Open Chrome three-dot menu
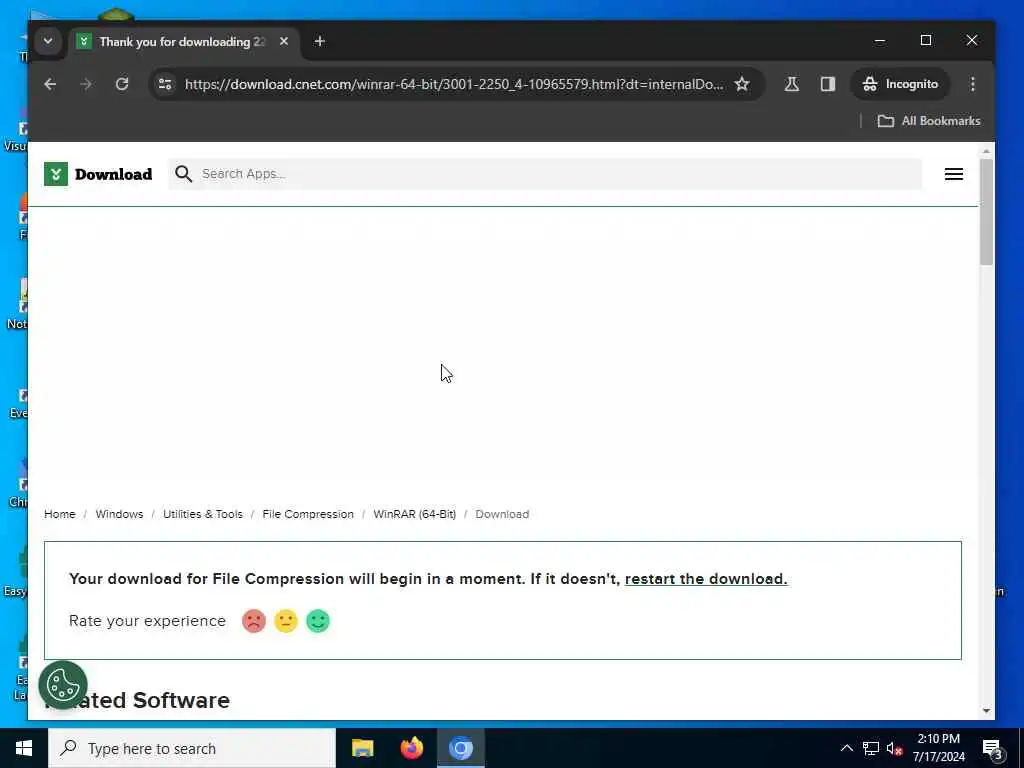Image resolution: width=1024 pixels, height=768 pixels. click(x=973, y=84)
